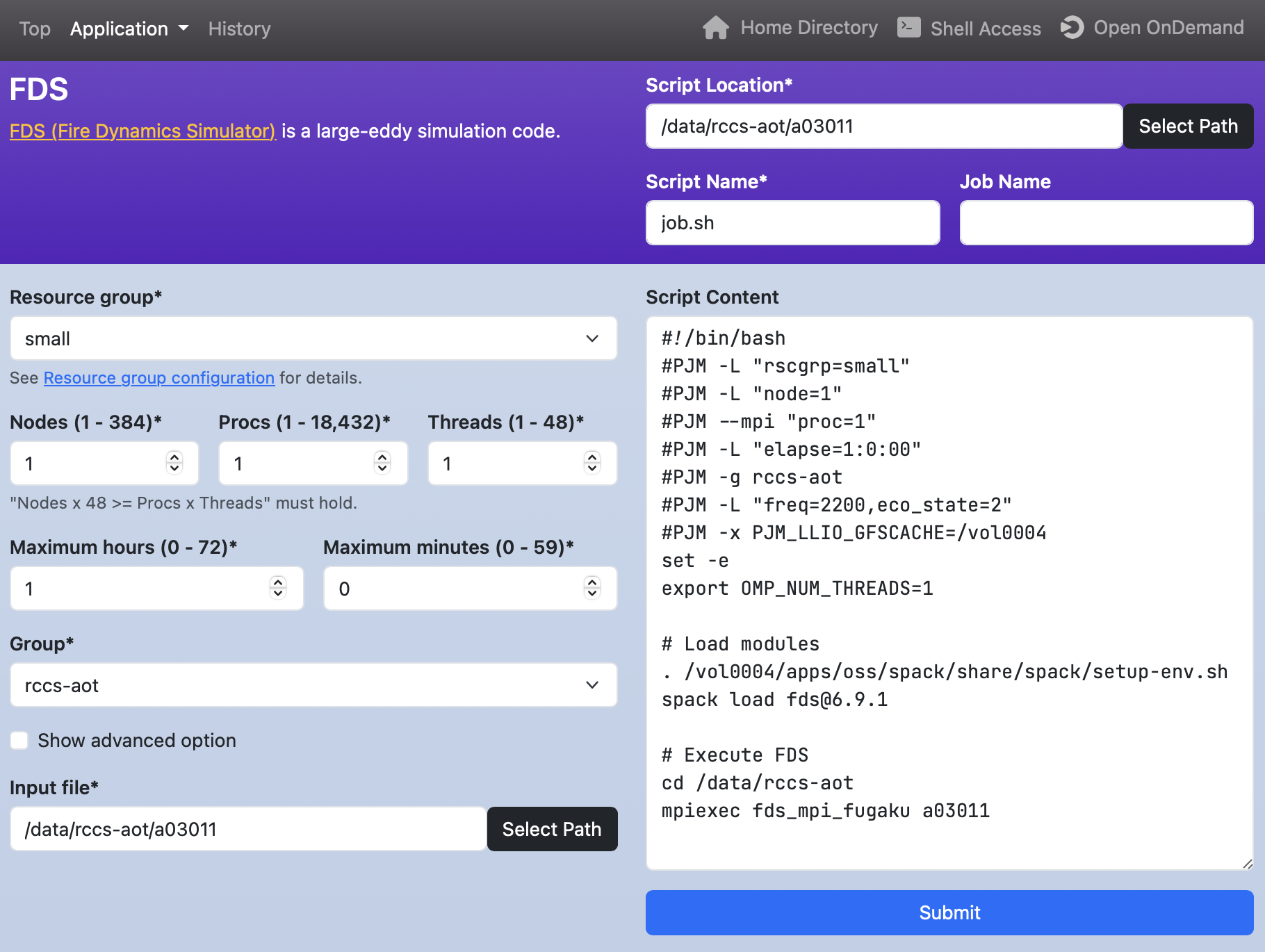The width and height of the screenshot is (1265, 952).
Task: Open the History navigation item
Action: tap(239, 28)
